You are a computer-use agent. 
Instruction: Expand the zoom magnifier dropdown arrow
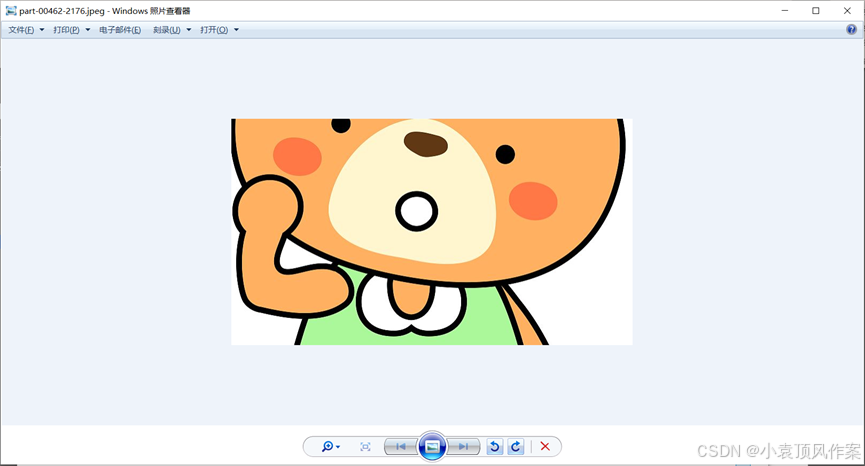(338, 447)
